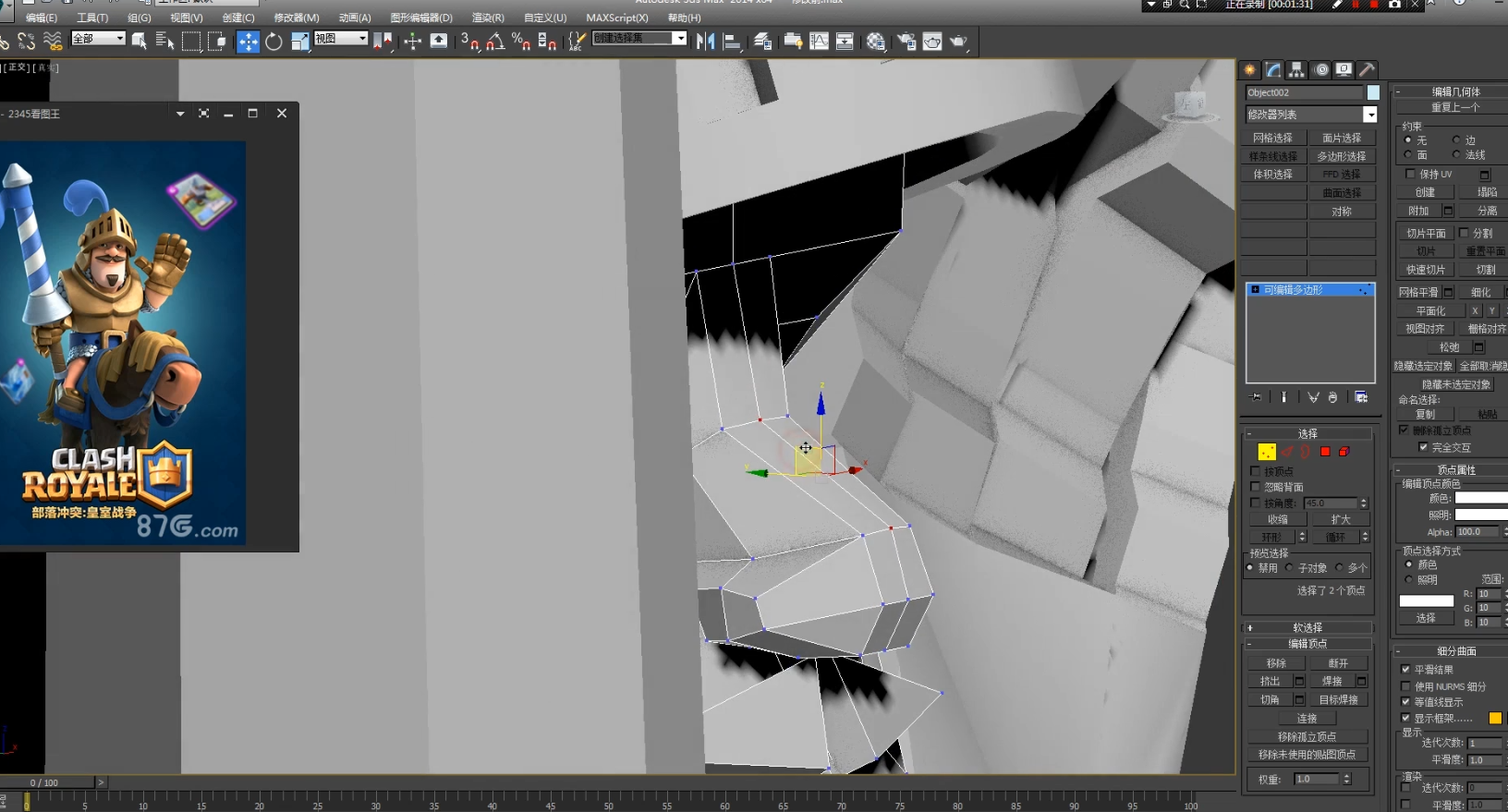Toggle 完全交互 checkbox

pos(1423,447)
